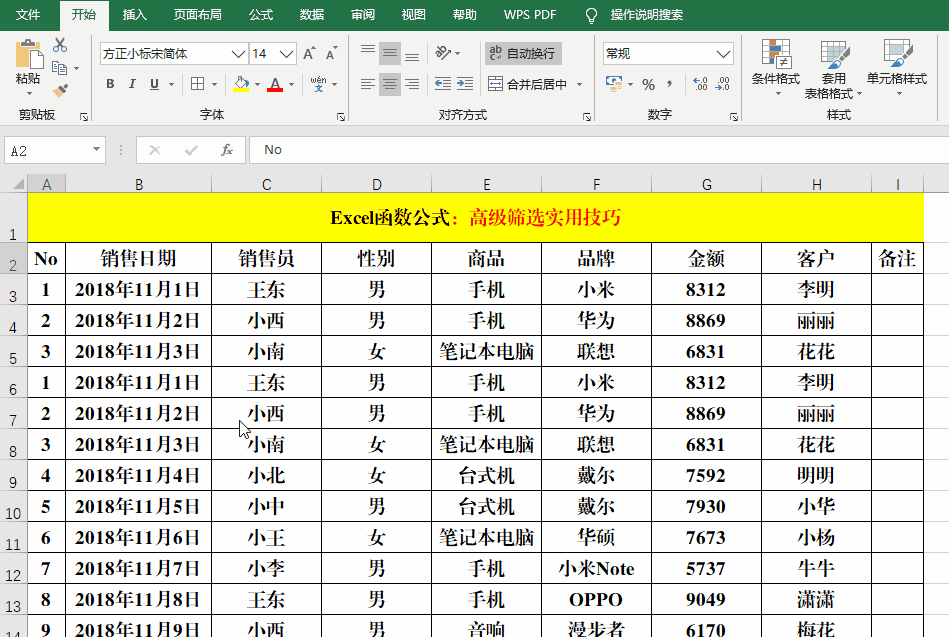Open the 常规 number format dropdown
Image resolution: width=949 pixels, height=637 pixels.
723,53
